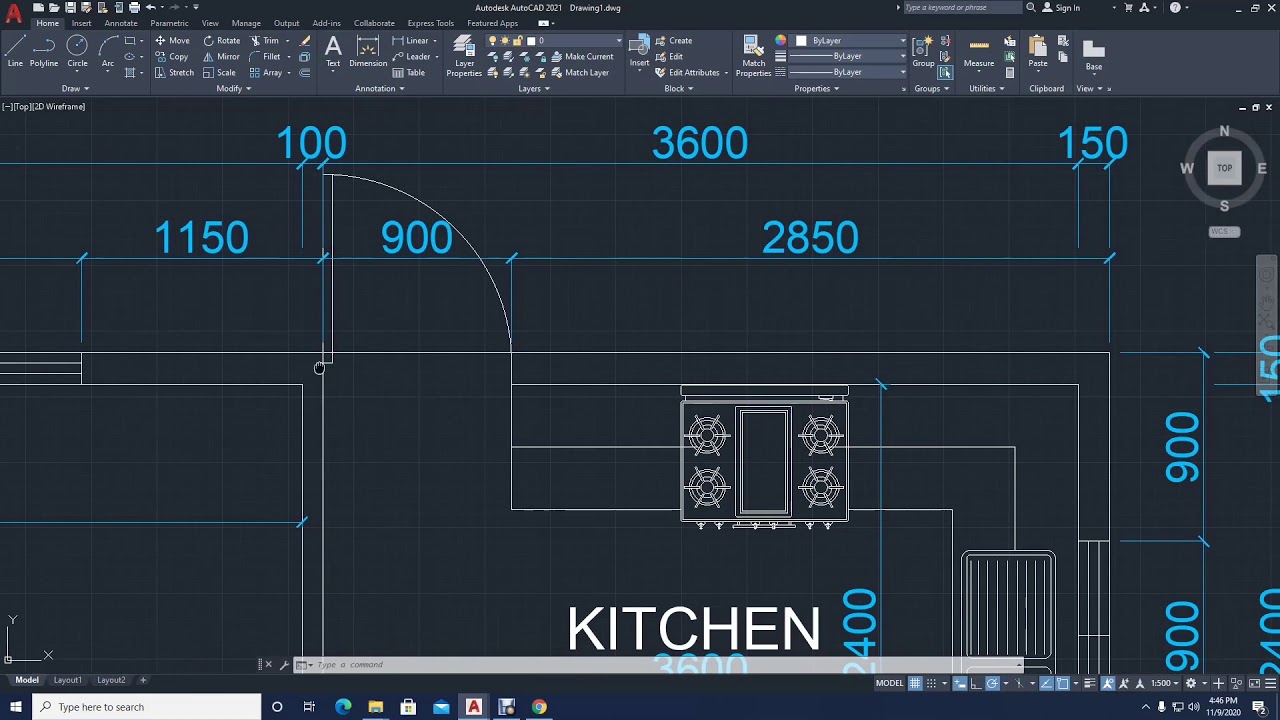Expand the Block panel
This screenshot has width=1280, height=720.
pyautogui.click(x=679, y=88)
